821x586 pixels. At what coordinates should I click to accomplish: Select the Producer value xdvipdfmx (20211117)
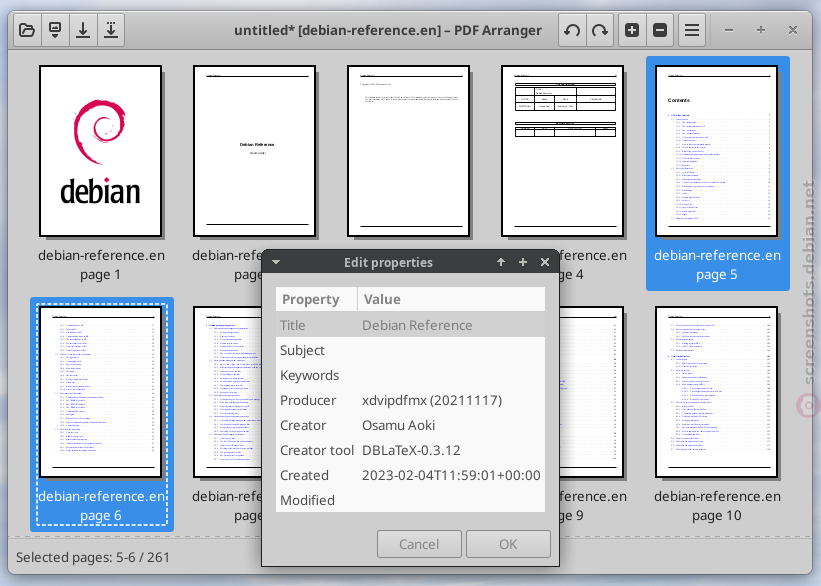click(432, 401)
